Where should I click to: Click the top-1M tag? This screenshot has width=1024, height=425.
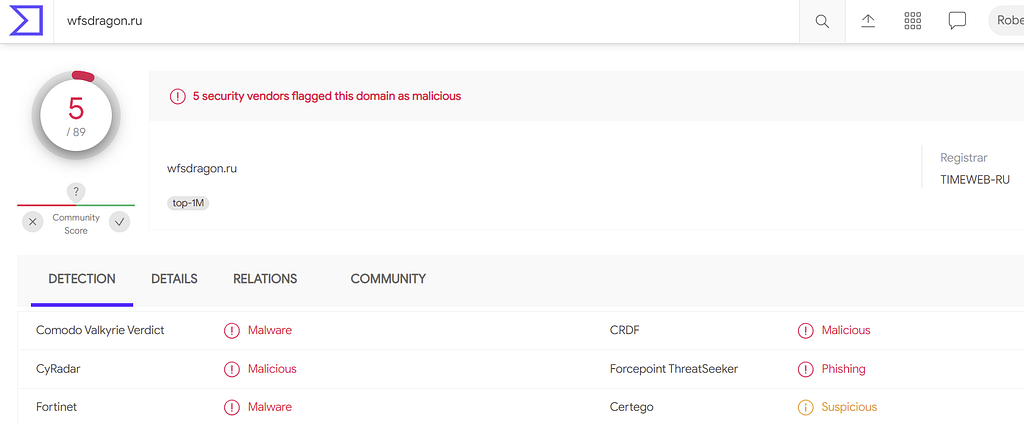tap(188, 203)
